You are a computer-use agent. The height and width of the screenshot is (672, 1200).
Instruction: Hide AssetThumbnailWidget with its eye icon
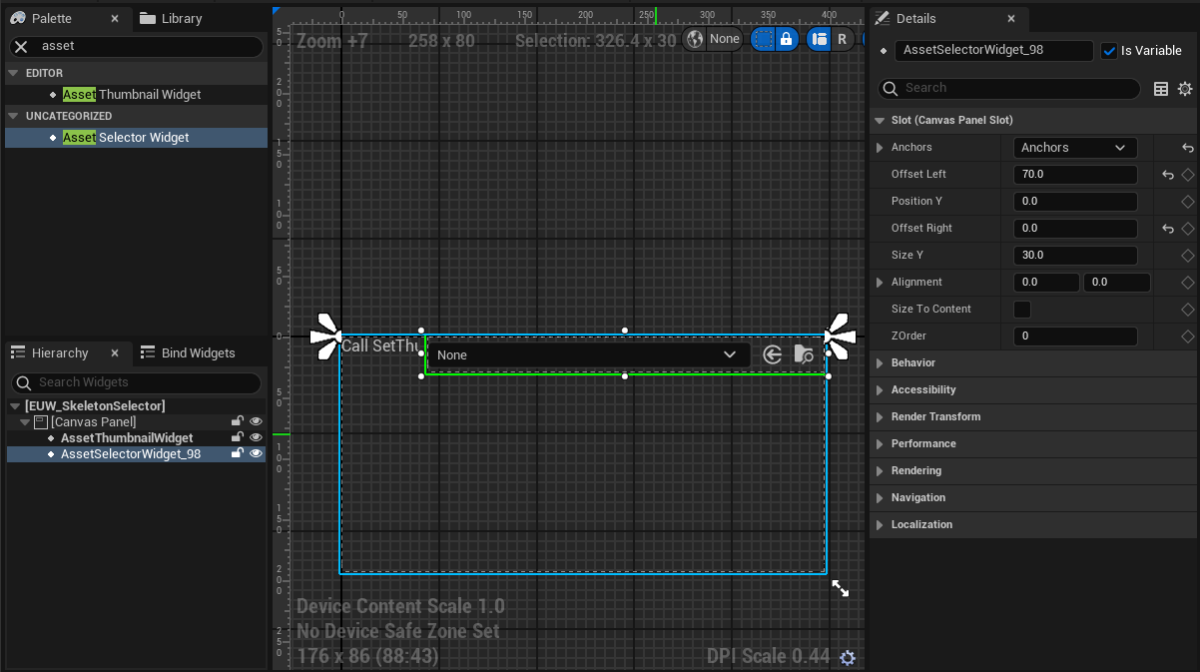256,437
